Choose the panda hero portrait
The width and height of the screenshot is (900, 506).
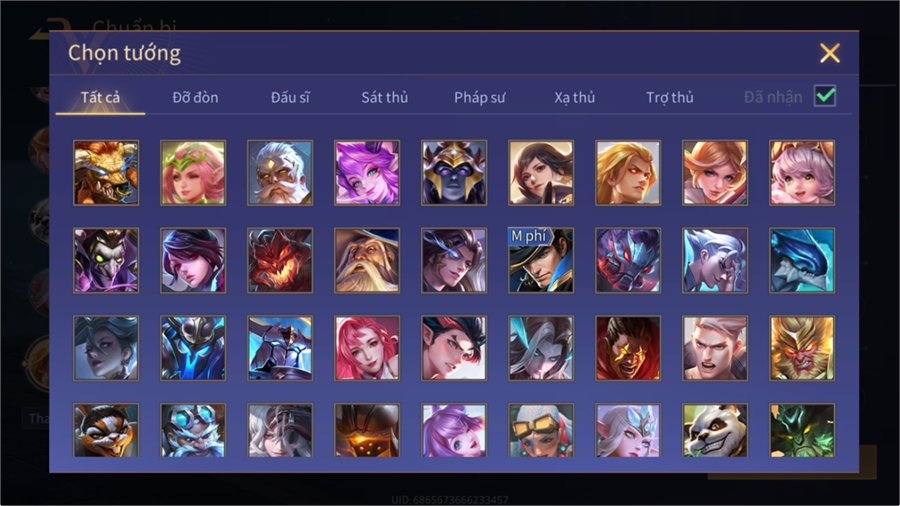[715, 430]
